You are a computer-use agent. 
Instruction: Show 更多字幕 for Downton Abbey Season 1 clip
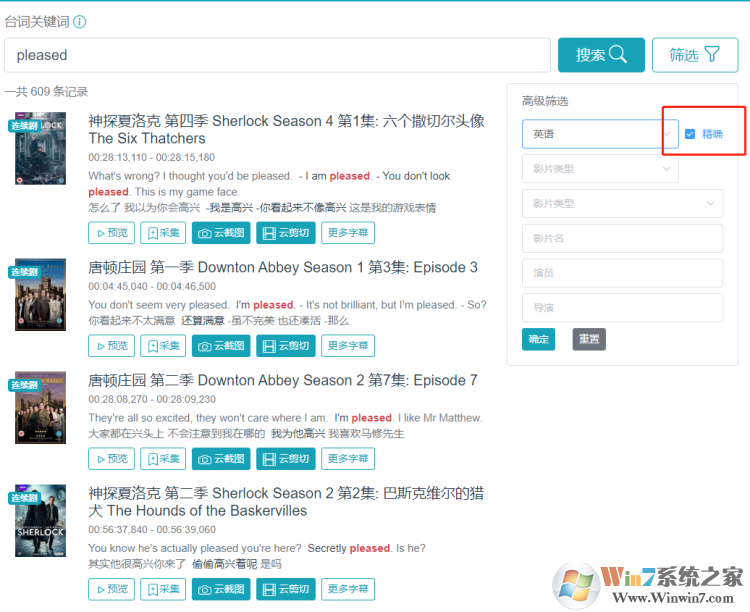pos(348,346)
